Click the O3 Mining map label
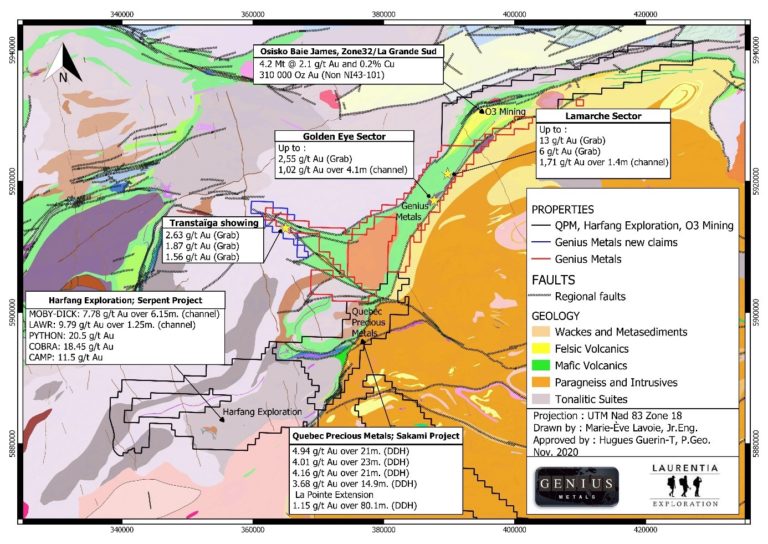Screen dimensions: 768x544 tap(505, 112)
